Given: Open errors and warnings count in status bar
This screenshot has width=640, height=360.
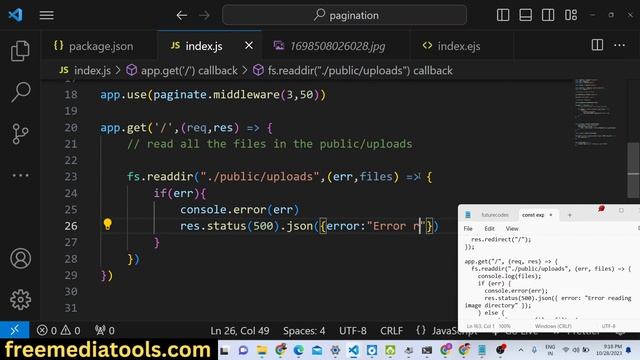Looking at the screenshot, I should point(58,330).
